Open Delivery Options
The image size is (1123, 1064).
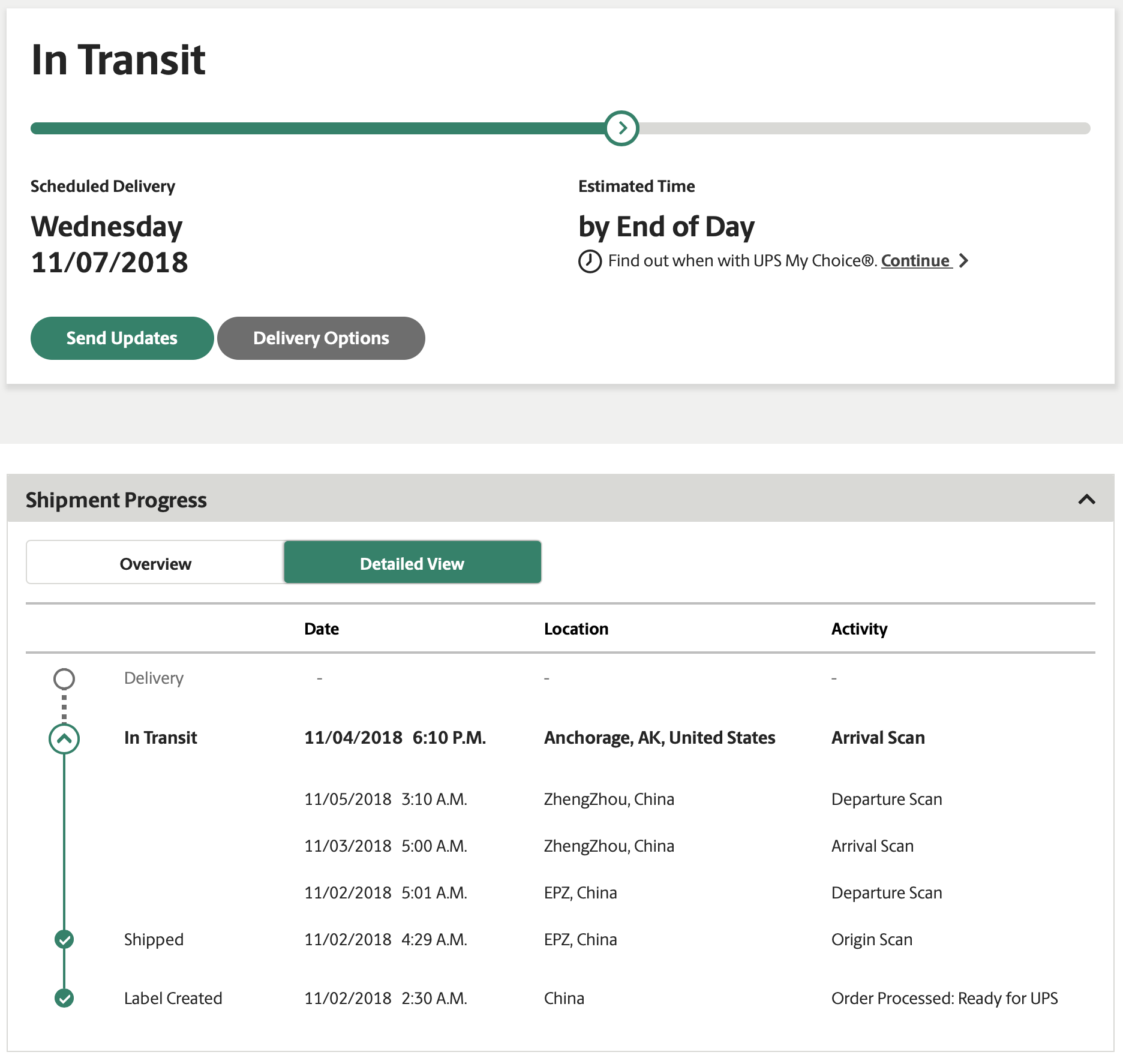coord(321,338)
